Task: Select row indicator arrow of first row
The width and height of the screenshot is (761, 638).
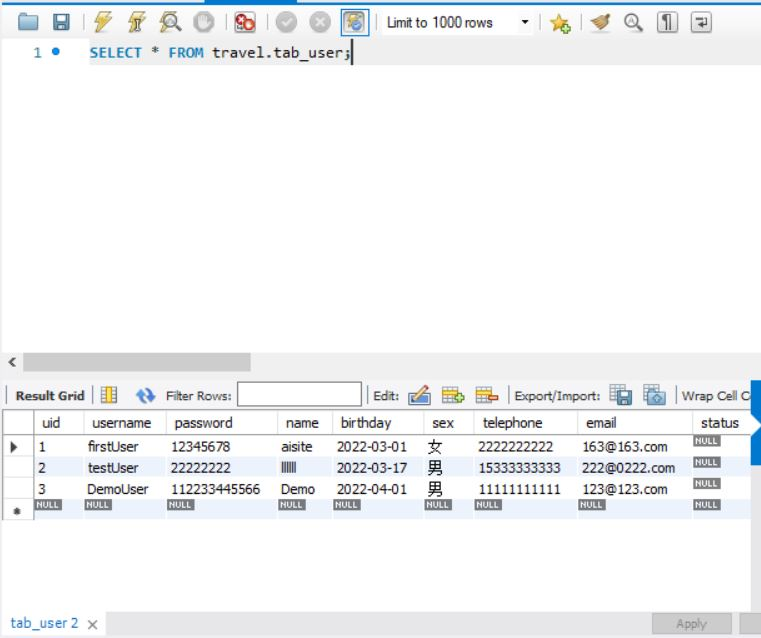Action: [14, 447]
